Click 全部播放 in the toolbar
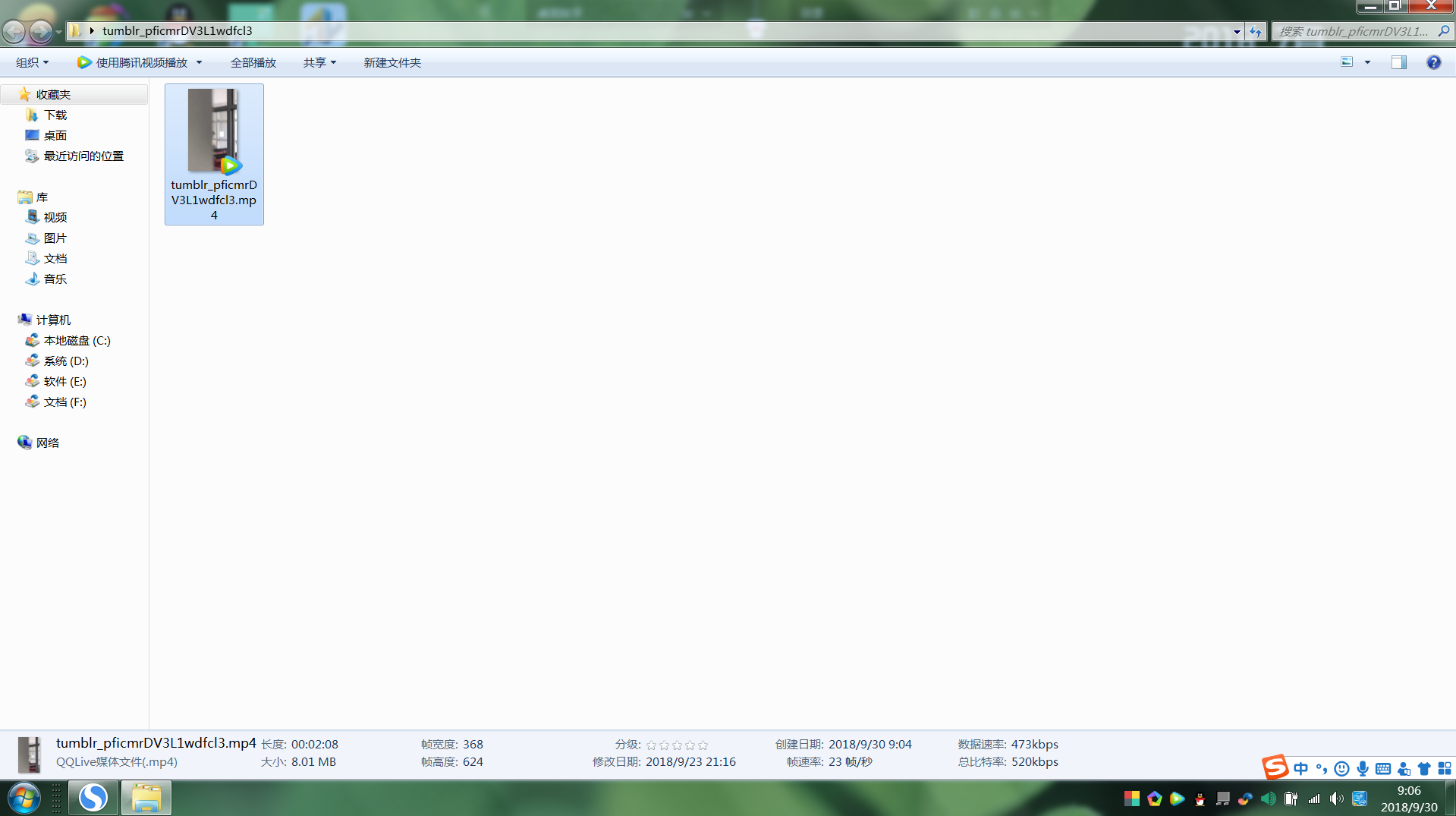This screenshot has height=816, width=1456. (253, 62)
